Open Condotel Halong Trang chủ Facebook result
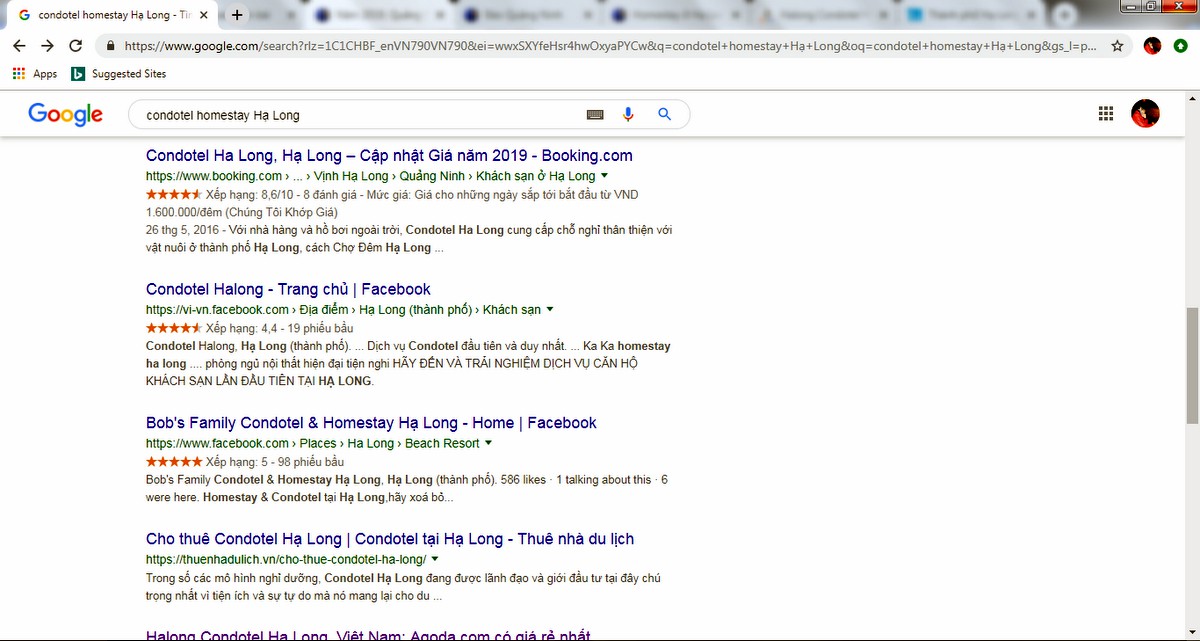Image resolution: width=1200 pixels, height=641 pixels. click(x=288, y=289)
